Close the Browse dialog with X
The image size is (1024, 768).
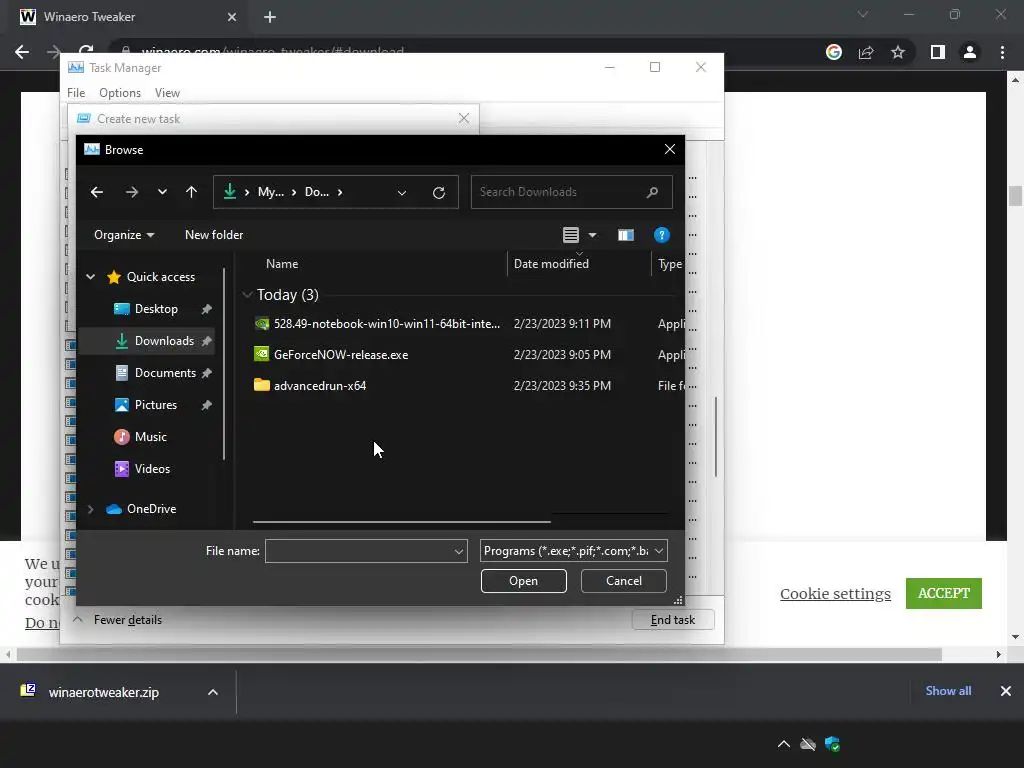click(669, 150)
